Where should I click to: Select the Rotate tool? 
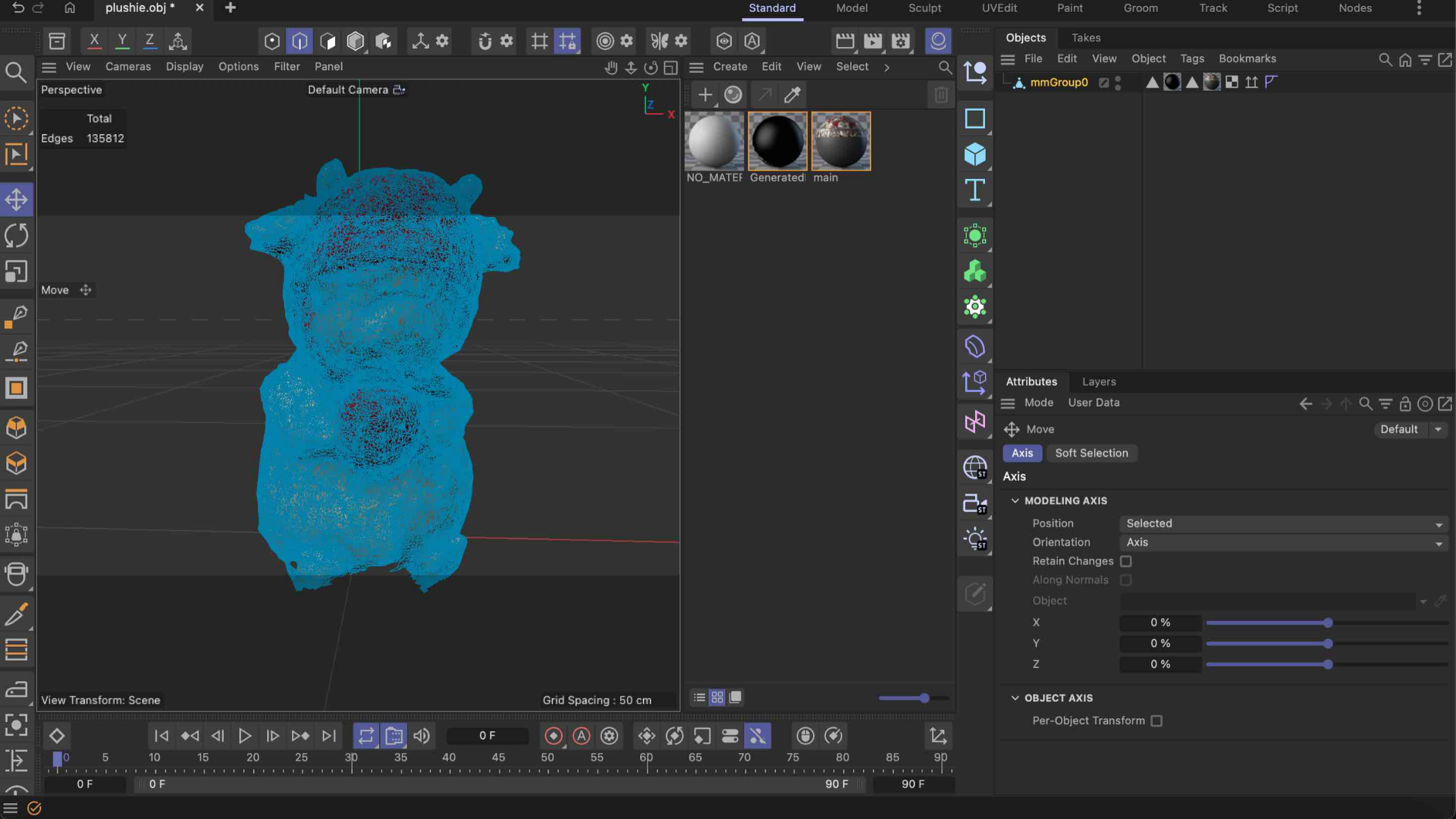pyautogui.click(x=17, y=236)
